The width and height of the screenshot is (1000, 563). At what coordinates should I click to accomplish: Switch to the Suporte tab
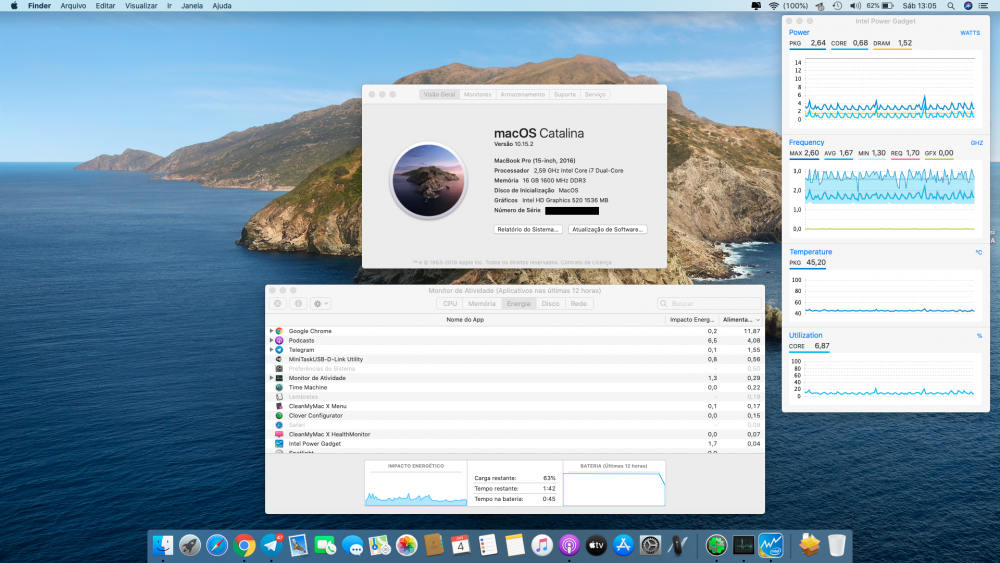click(565, 94)
